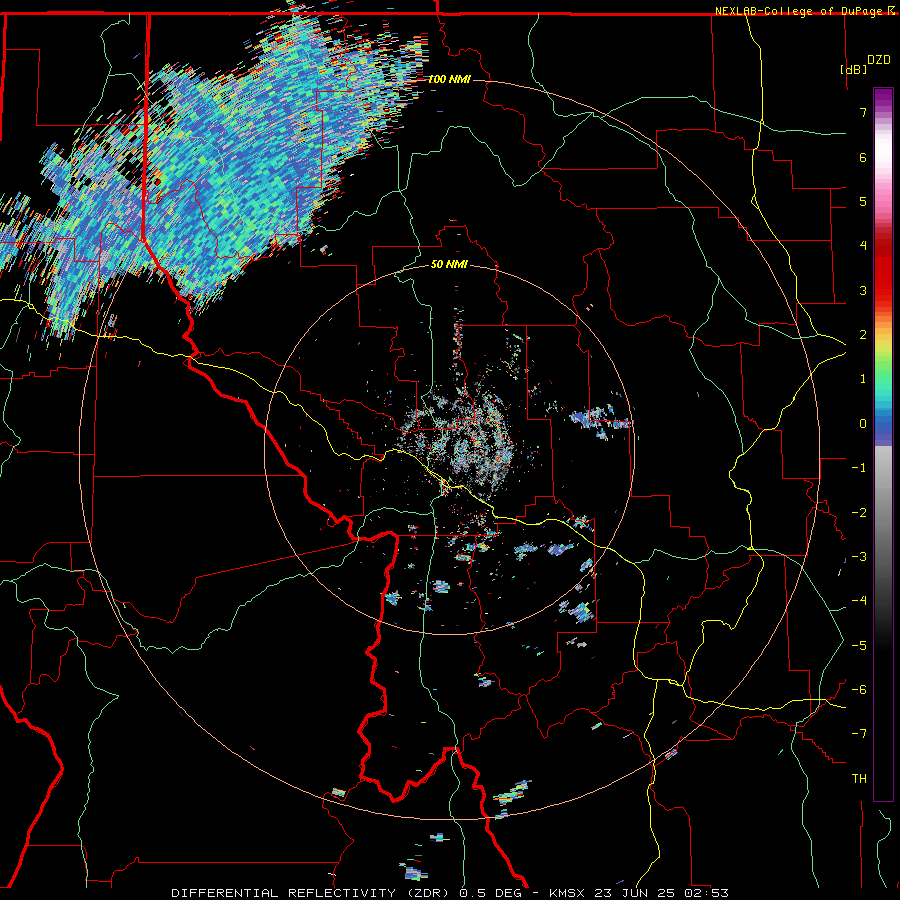Click the '1' value on the color scale
Image resolution: width=900 pixels, height=900 pixels.
coord(863,379)
